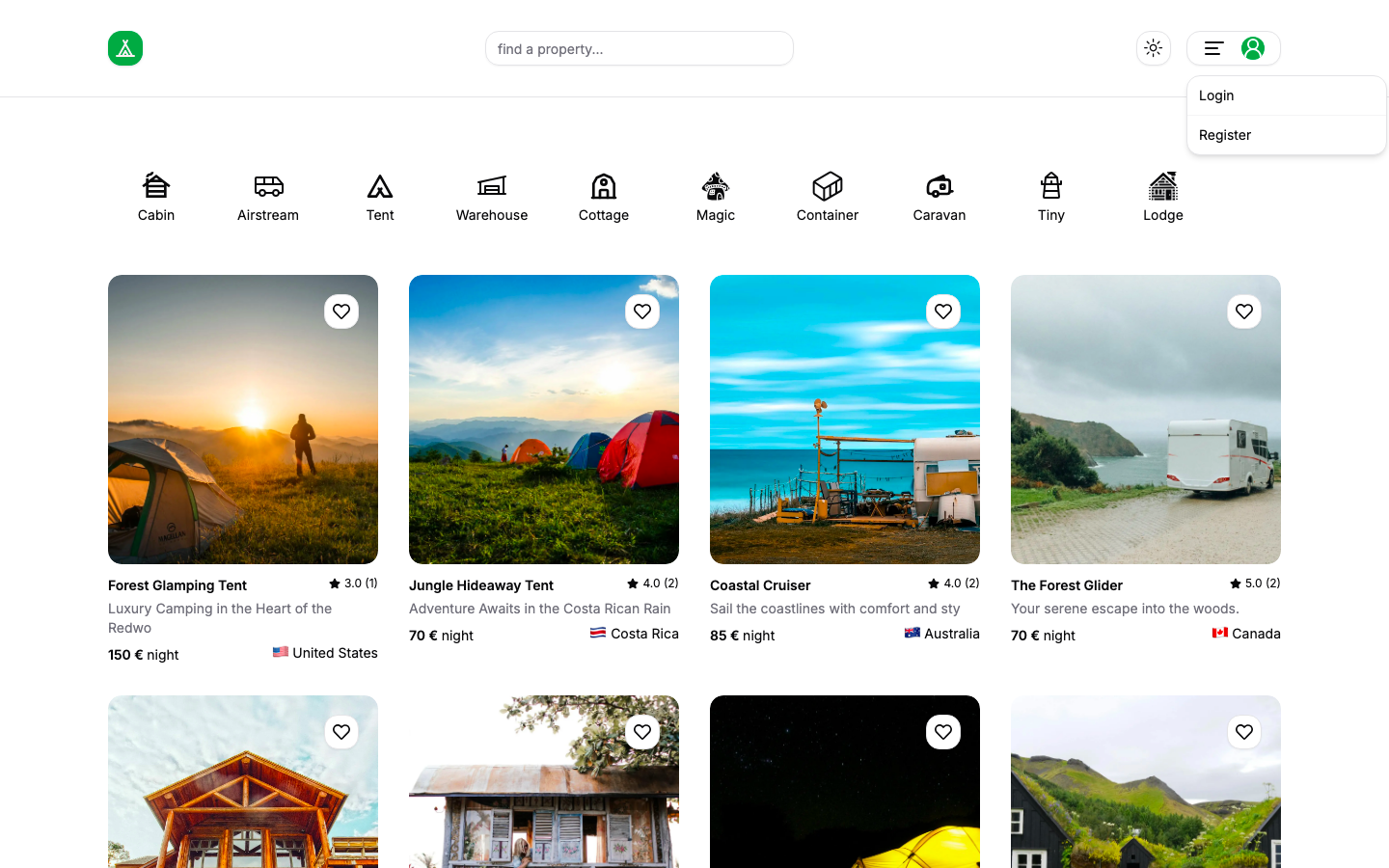Open the Forest Glamping Tent photo
This screenshot has height=868, width=1389.
pyautogui.click(x=243, y=420)
